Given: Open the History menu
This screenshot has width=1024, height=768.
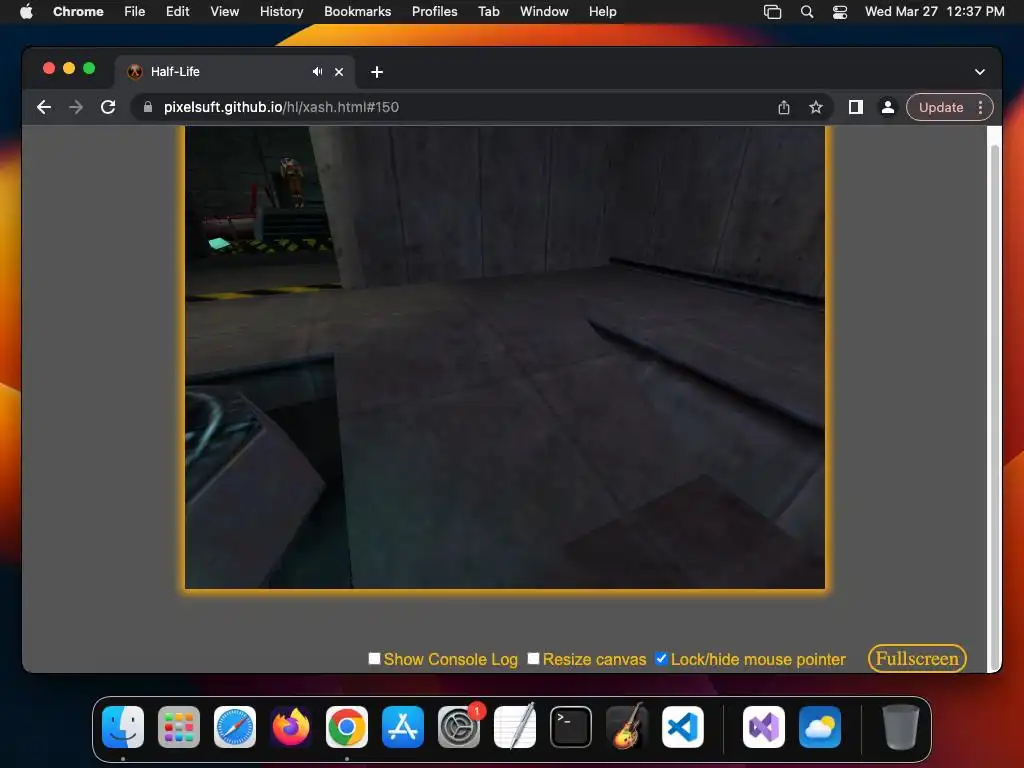Looking at the screenshot, I should tap(281, 11).
